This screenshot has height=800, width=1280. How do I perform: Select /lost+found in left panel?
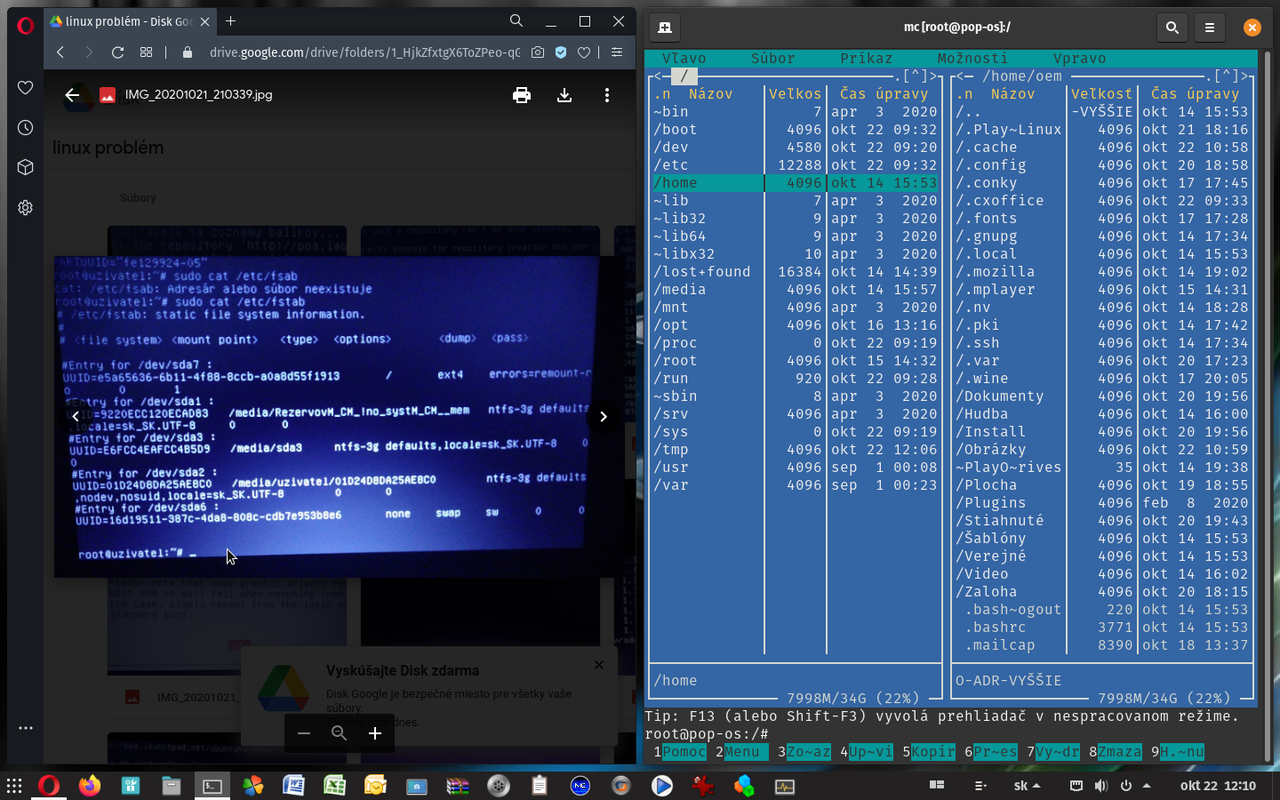[796, 272]
